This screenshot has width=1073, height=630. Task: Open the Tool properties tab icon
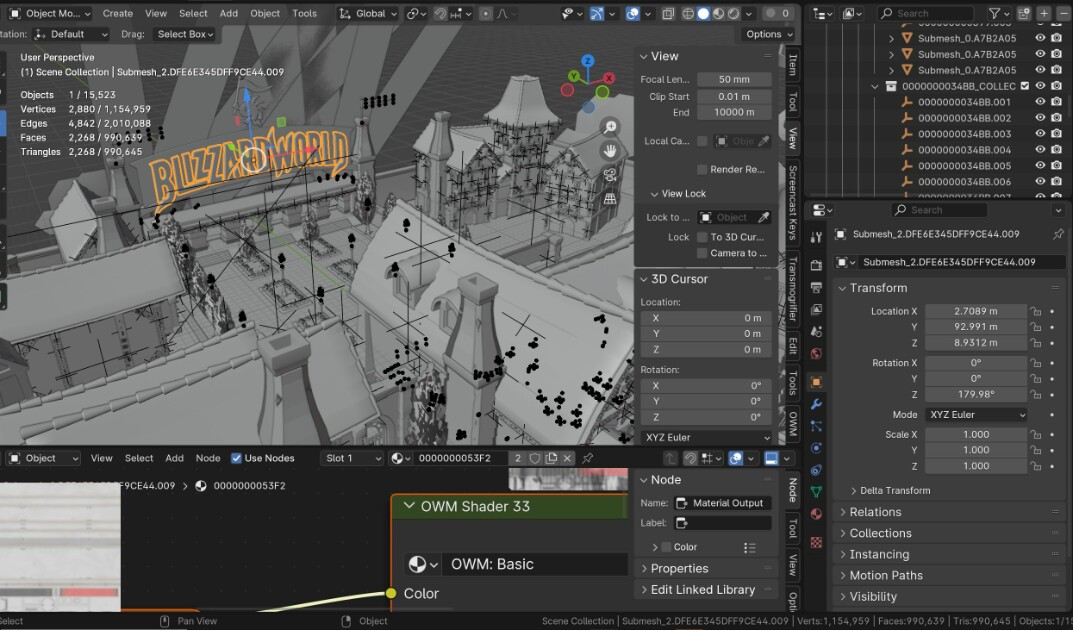tap(816, 237)
